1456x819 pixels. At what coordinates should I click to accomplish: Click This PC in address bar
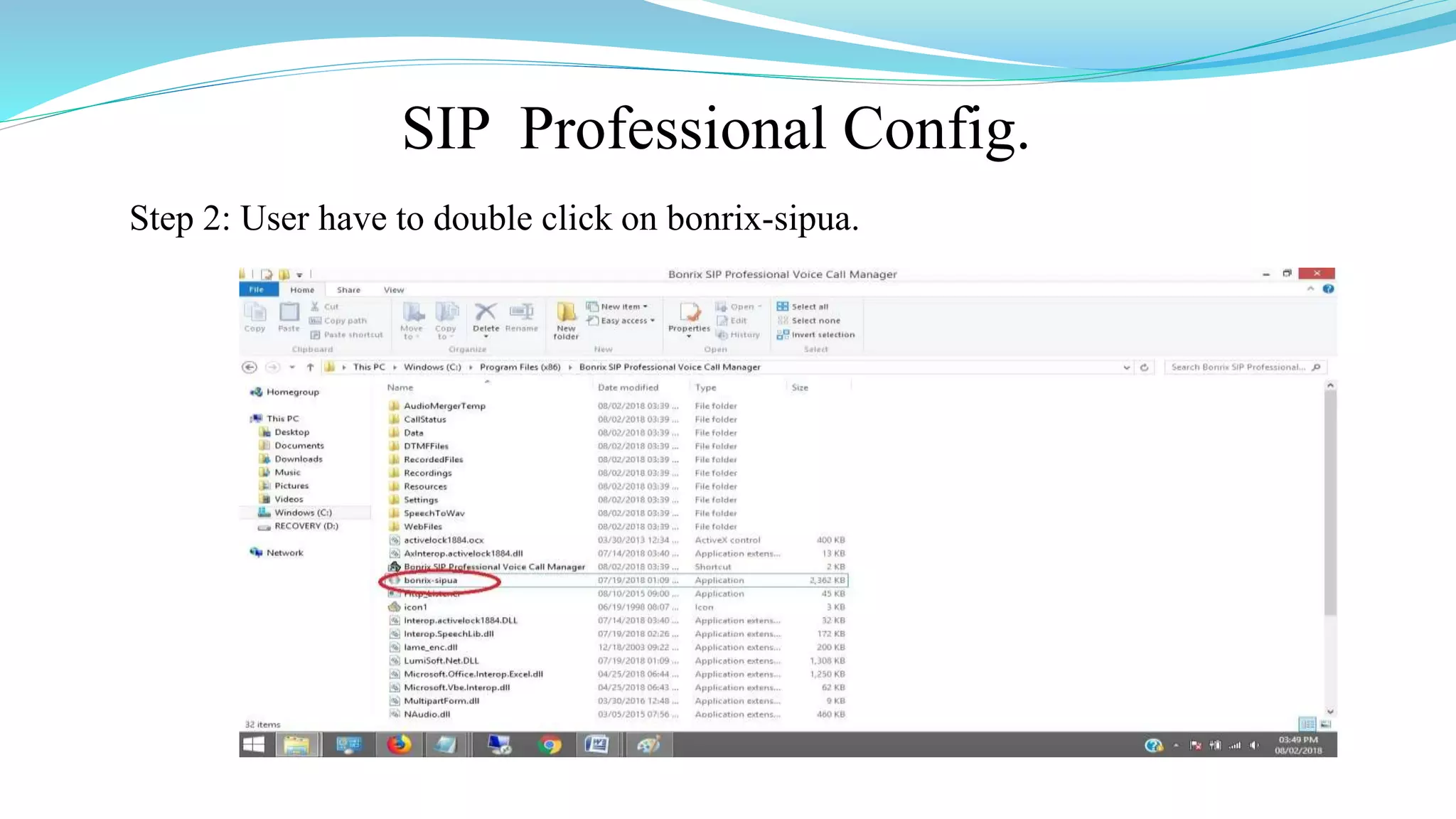(368, 367)
